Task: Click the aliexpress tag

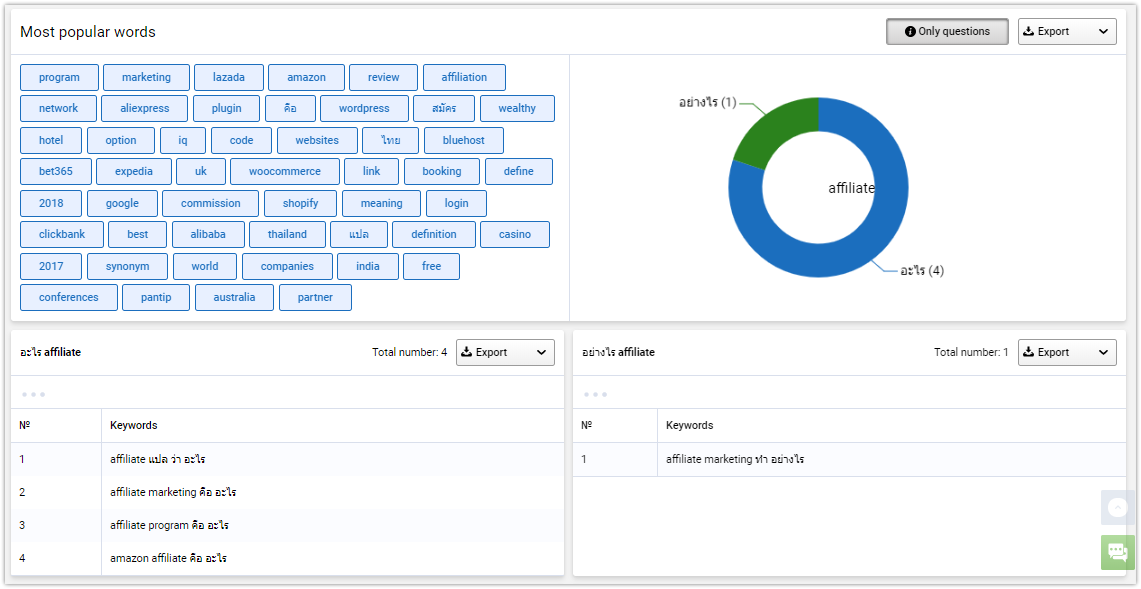Action: click(x=145, y=108)
